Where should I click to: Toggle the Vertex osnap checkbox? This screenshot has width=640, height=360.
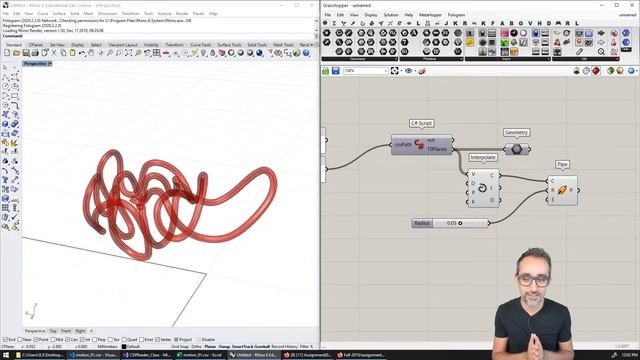(158, 340)
